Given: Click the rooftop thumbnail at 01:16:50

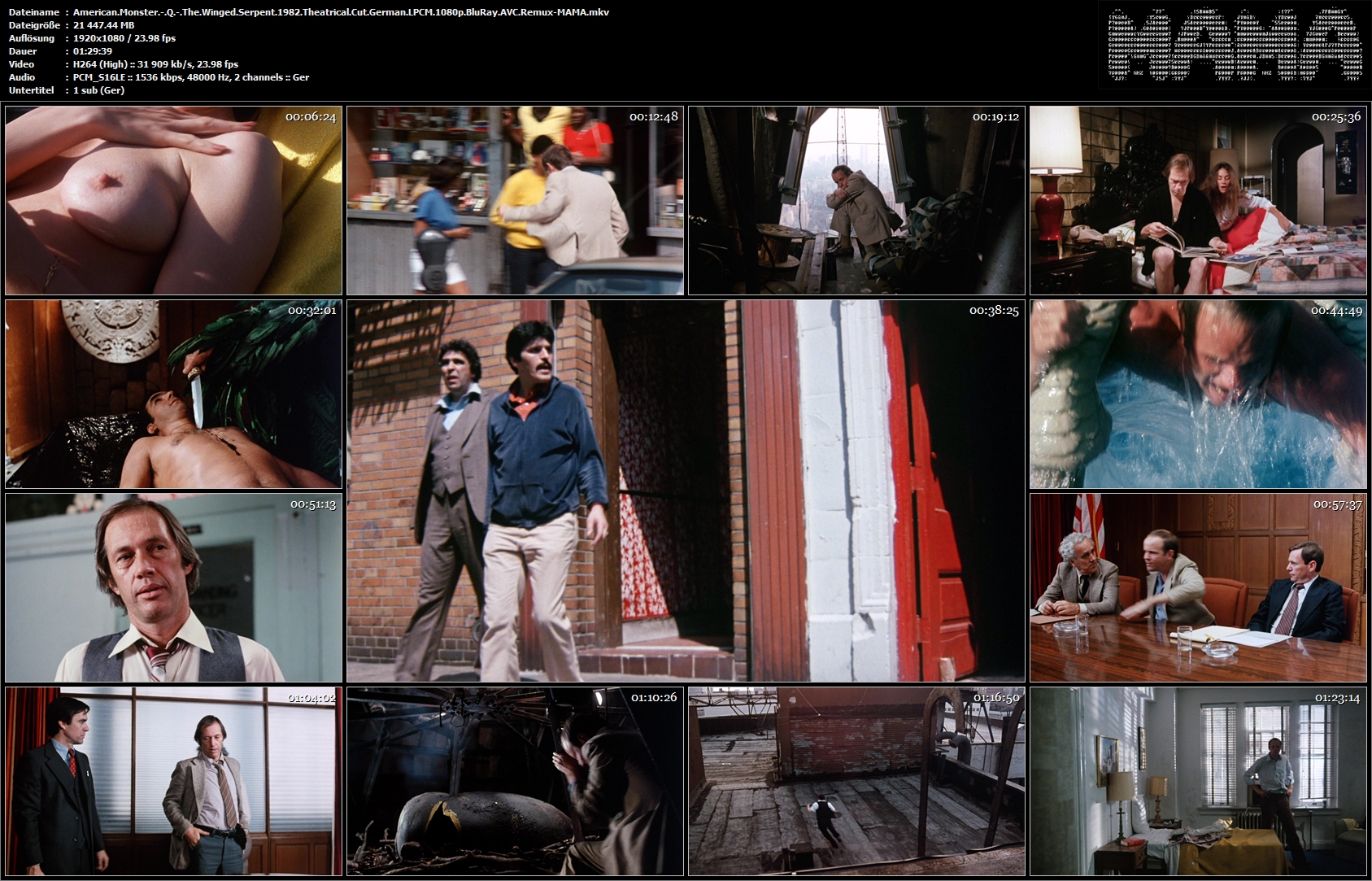Looking at the screenshot, I should [856, 781].
